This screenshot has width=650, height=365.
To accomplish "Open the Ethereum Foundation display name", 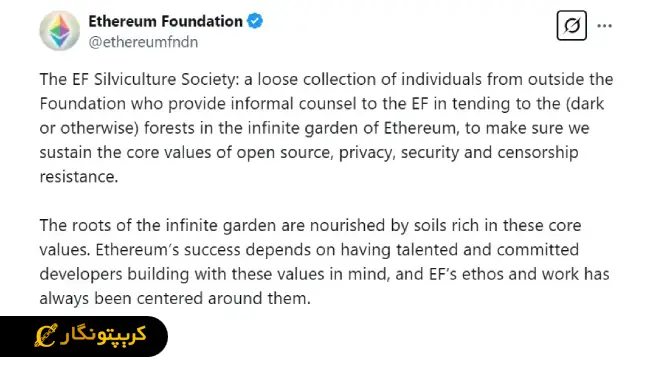I will (x=165, y=21).
